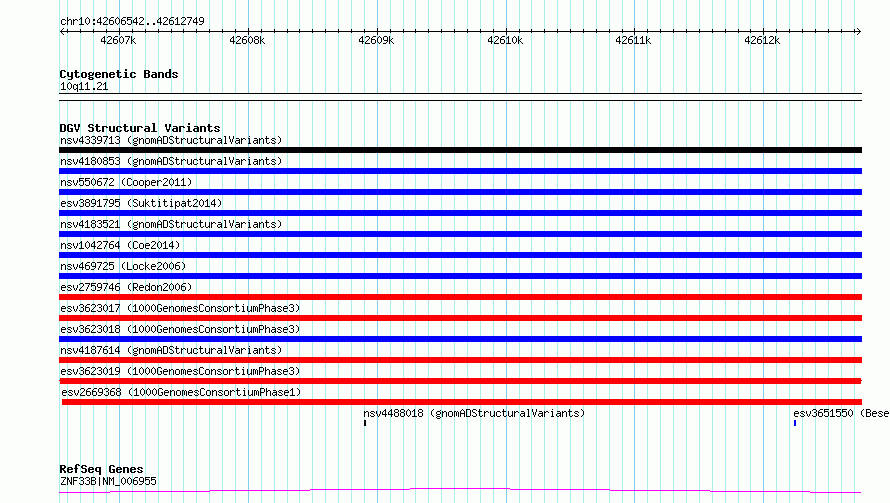Click red bar under esv2669368 label

[462, 402]
